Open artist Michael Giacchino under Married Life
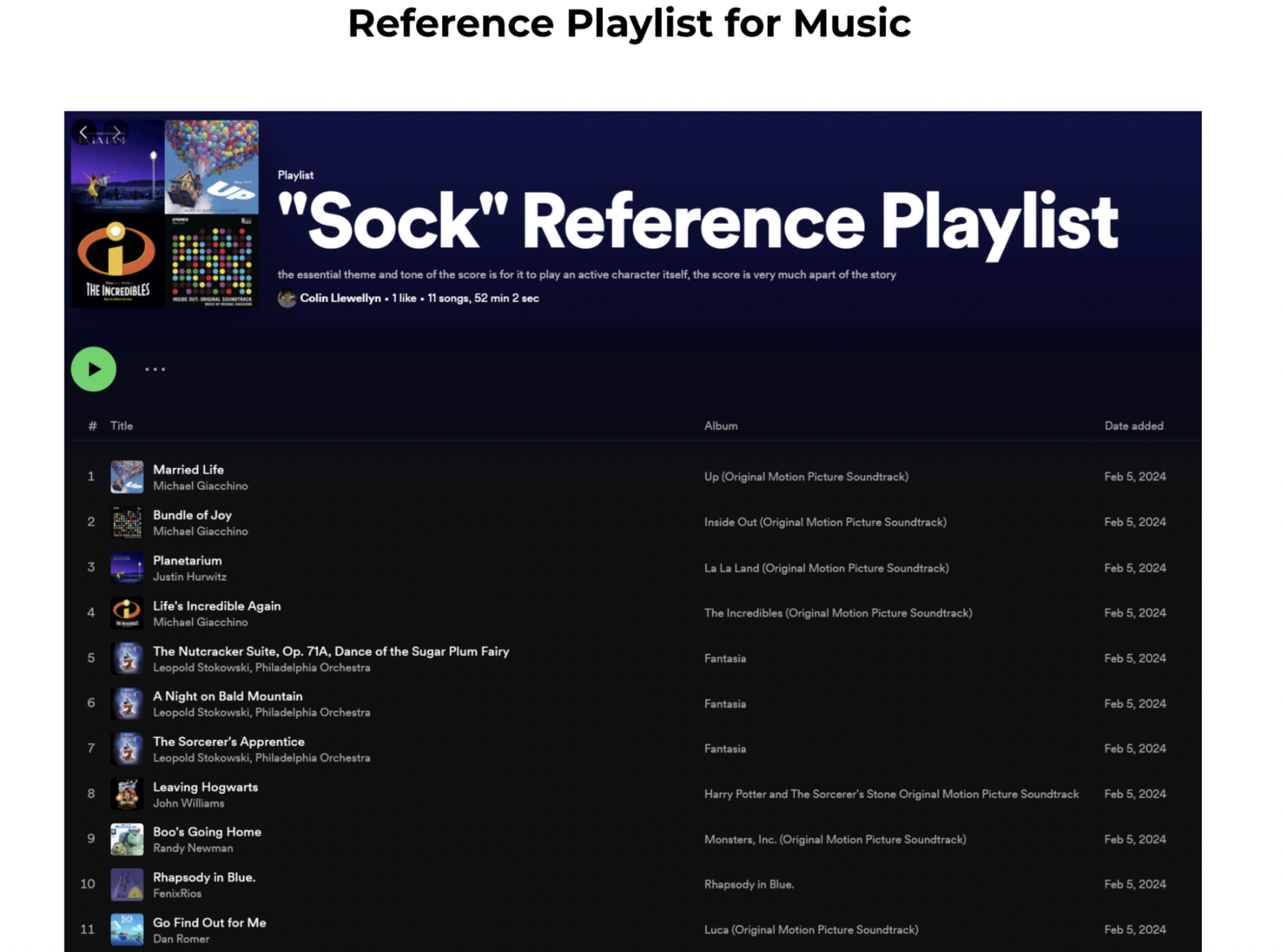The image size is (1282, 952). [200, 486]
